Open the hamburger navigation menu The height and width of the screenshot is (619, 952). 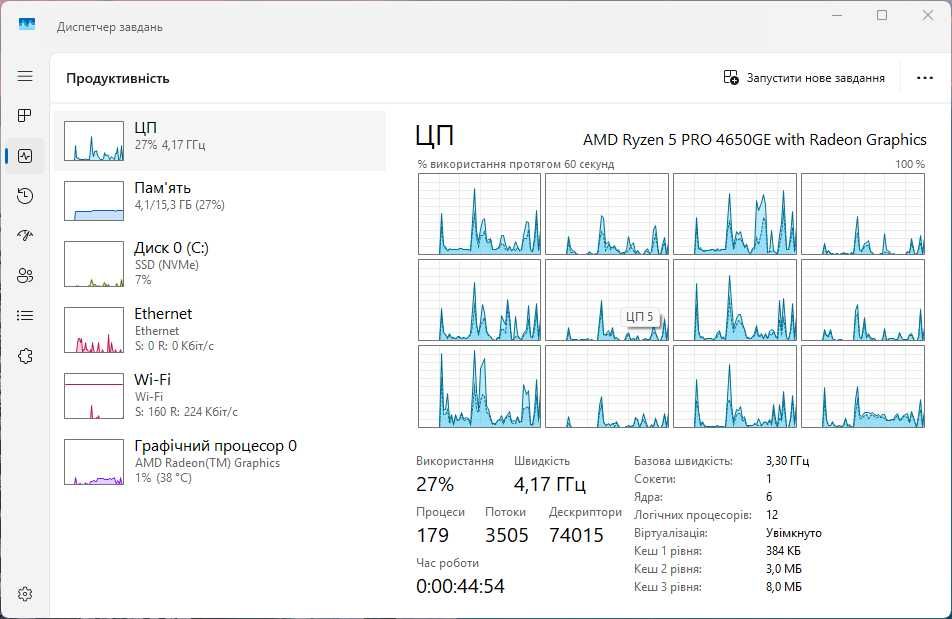tap(25, 76)
